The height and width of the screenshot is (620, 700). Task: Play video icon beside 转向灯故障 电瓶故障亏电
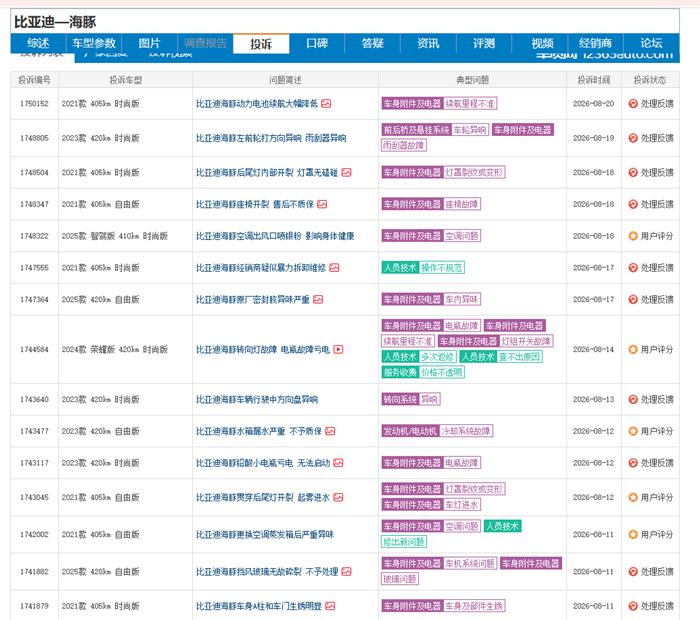pos(338,350)
